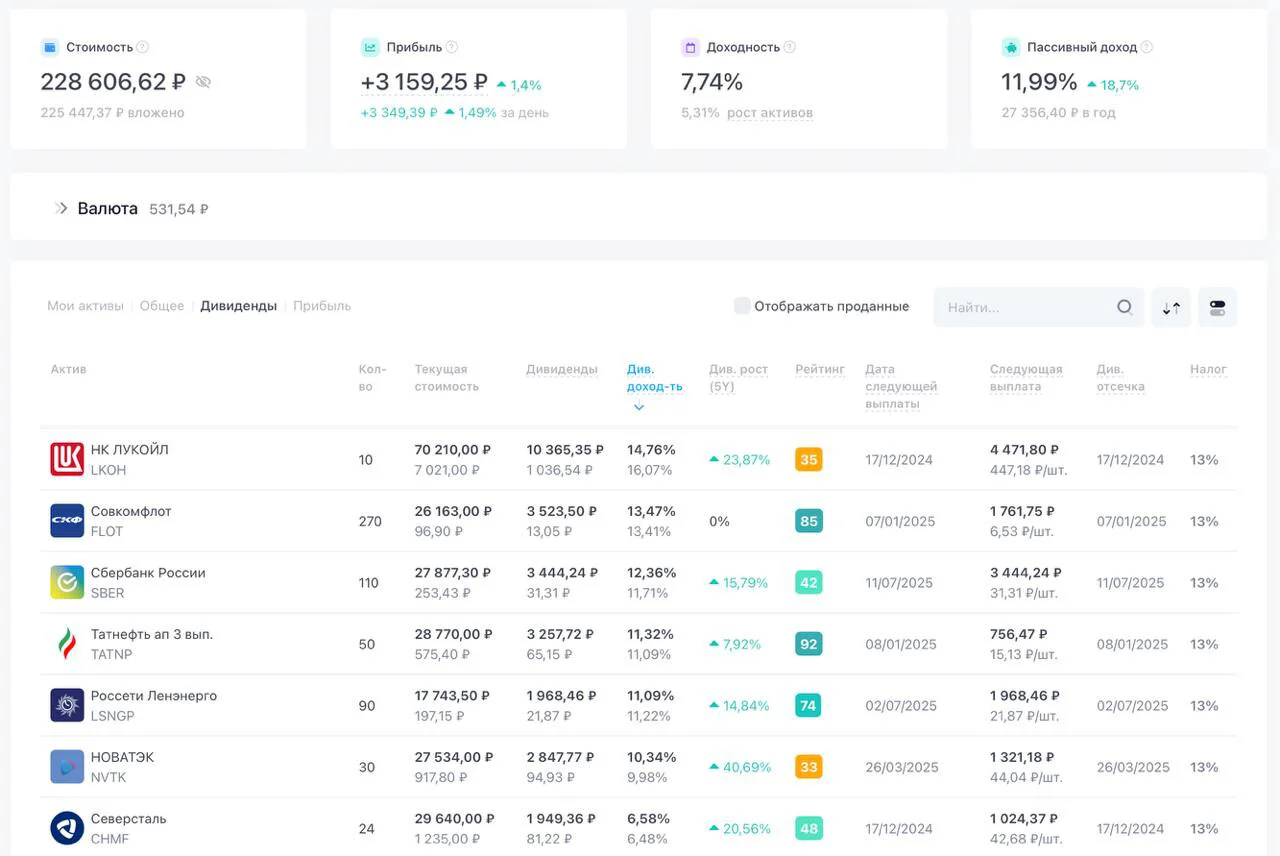Image resolution: width=1280 pixels, height=856 pixels.
Task: Click the Доходность info question icon
Action: [x=790, y=47]
